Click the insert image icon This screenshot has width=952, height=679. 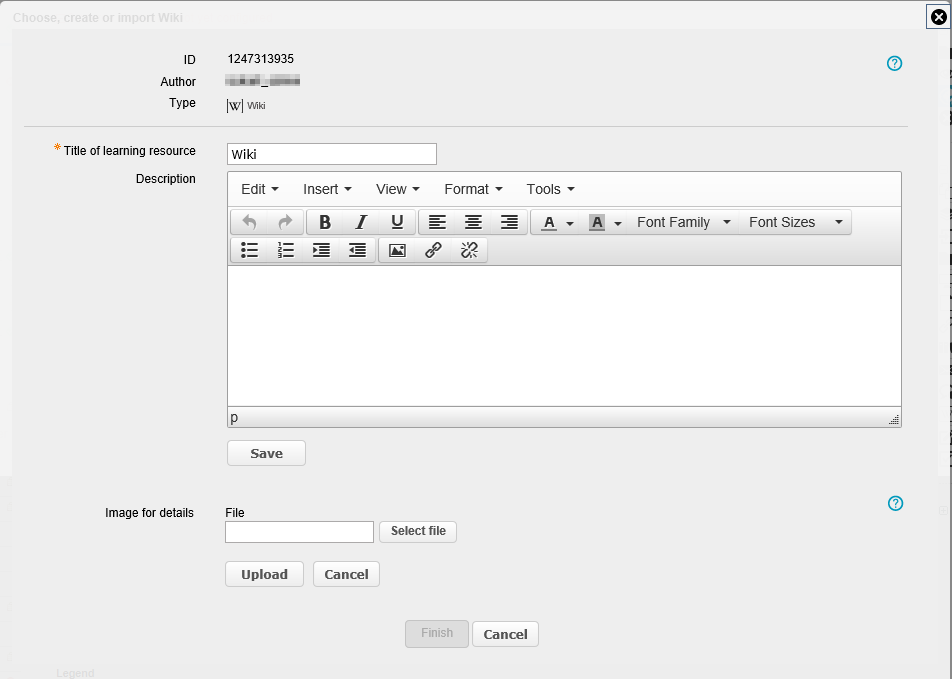click(397, 250)
